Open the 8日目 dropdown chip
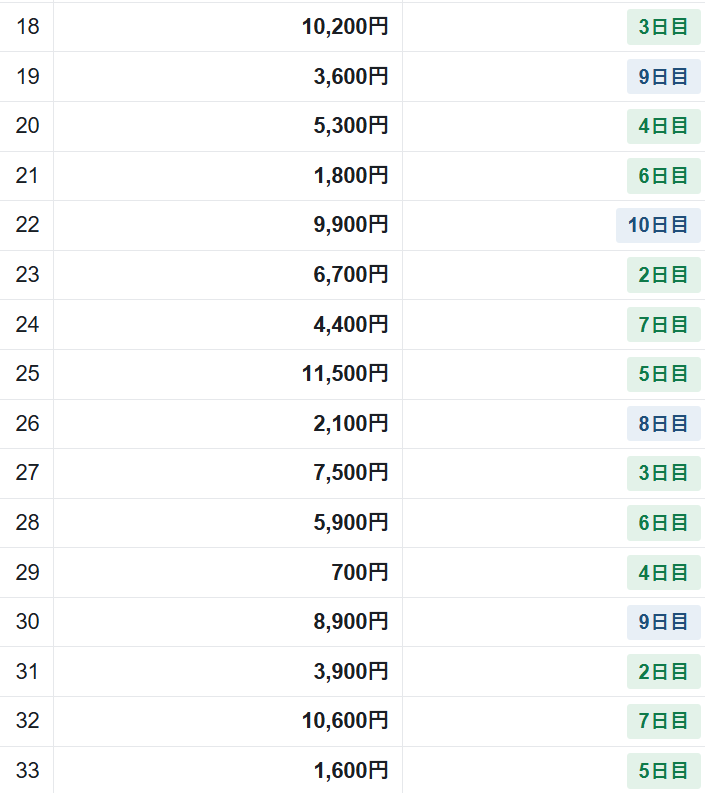Viewport: 705px width, 793px height. (x=664, y=423)
